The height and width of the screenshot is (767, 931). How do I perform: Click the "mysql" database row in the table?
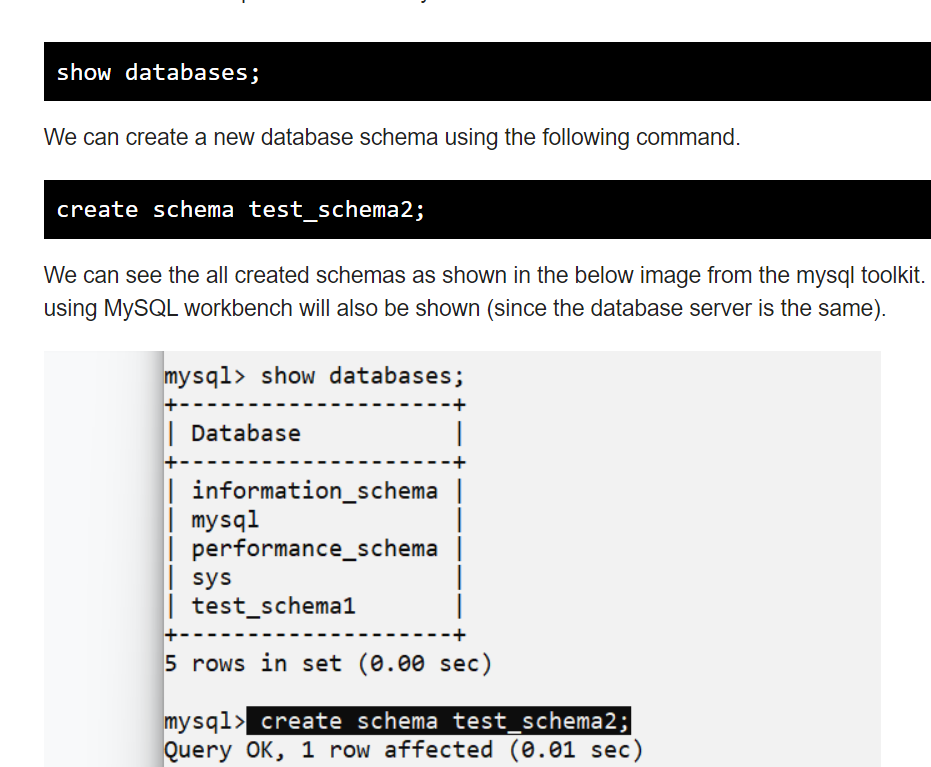coord(225,520)
